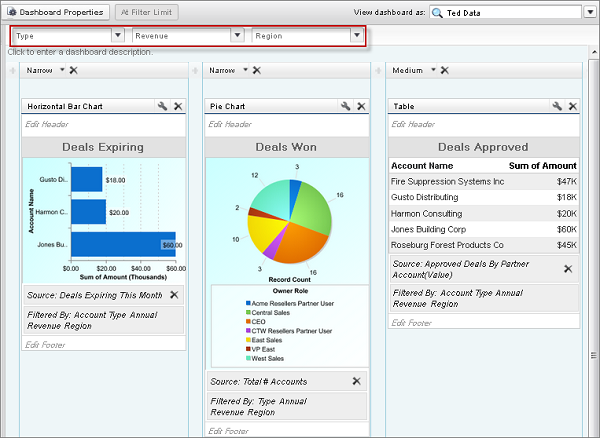
Task: Click the At Filter Limit button
Action: [149, 12]
